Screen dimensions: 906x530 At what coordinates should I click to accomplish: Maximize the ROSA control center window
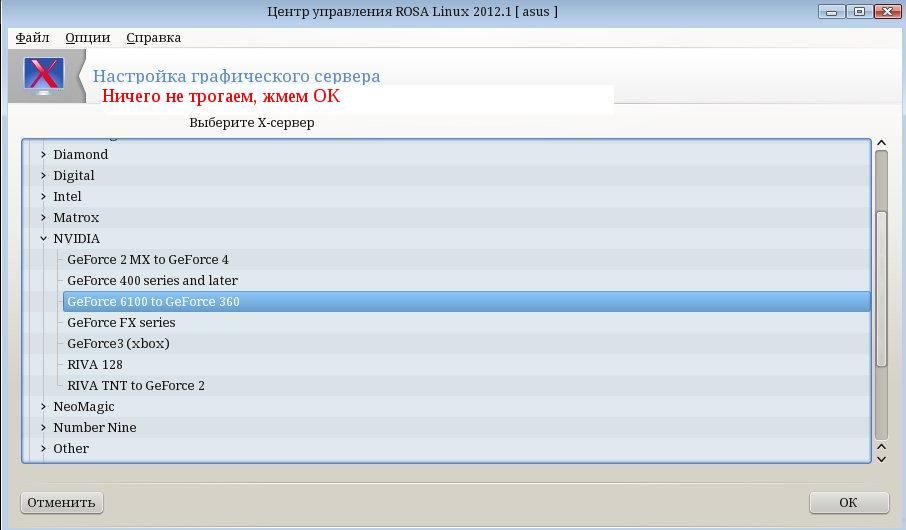[x=859, y=12]
